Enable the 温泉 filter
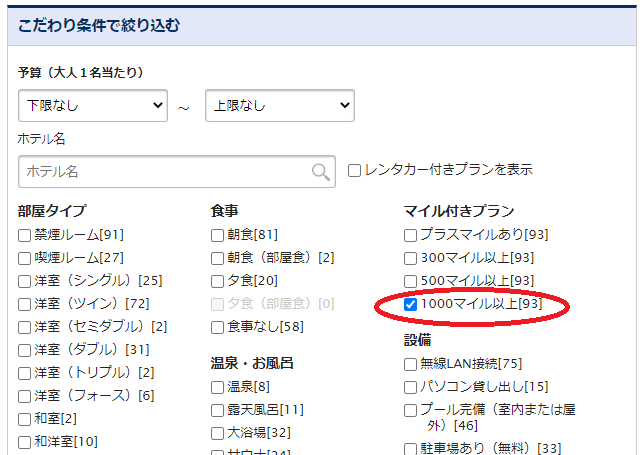The height and width of the screenshot is (455, 643). (x=218, y=387)
